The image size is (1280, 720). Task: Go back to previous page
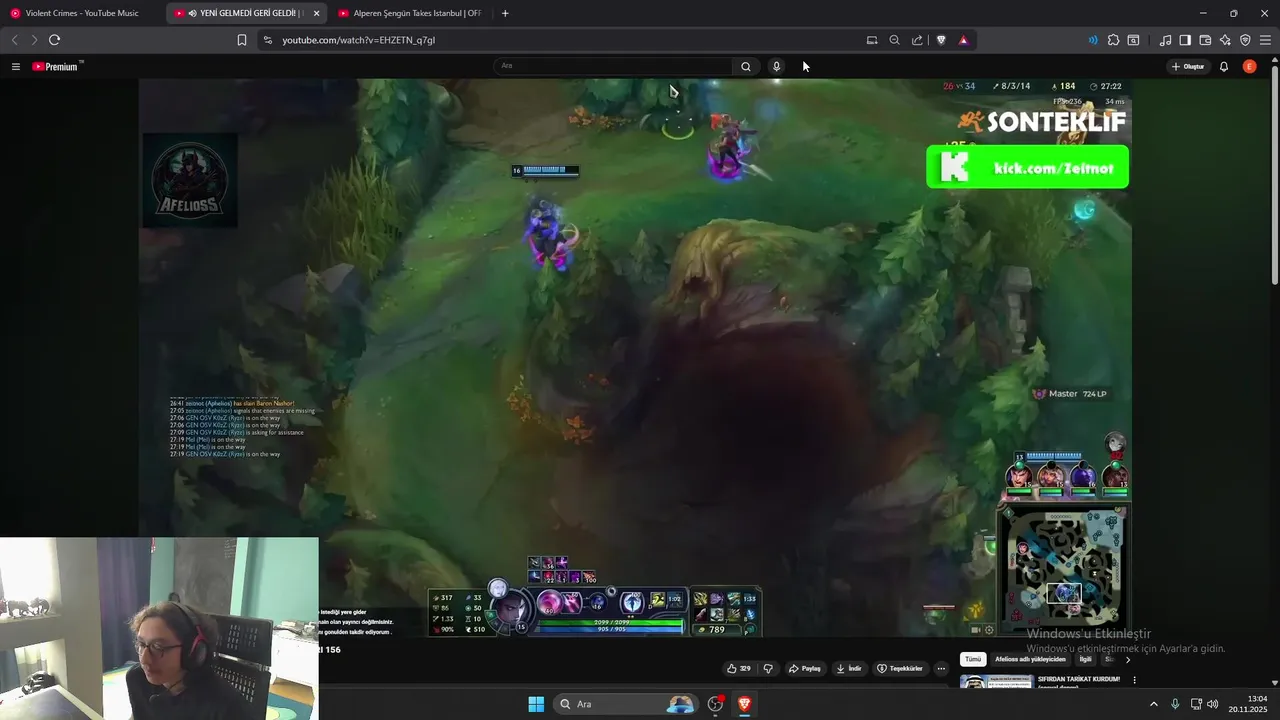[14, 40]
